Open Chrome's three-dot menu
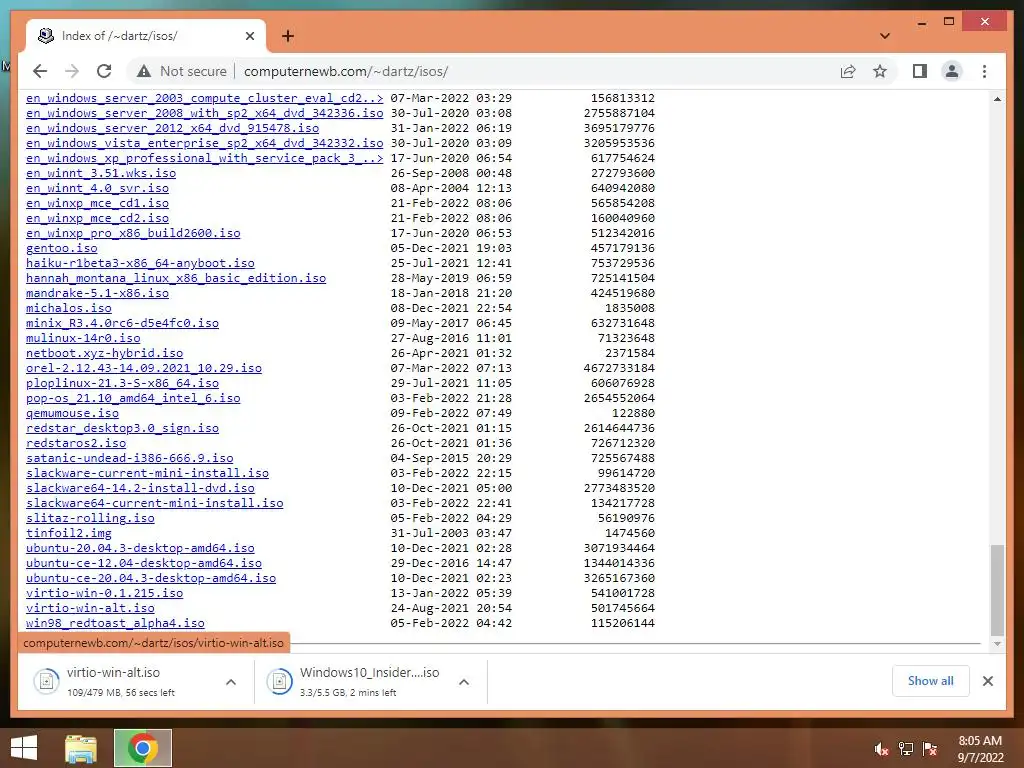This screenshot has height=768, width=1024. point(984,71)
